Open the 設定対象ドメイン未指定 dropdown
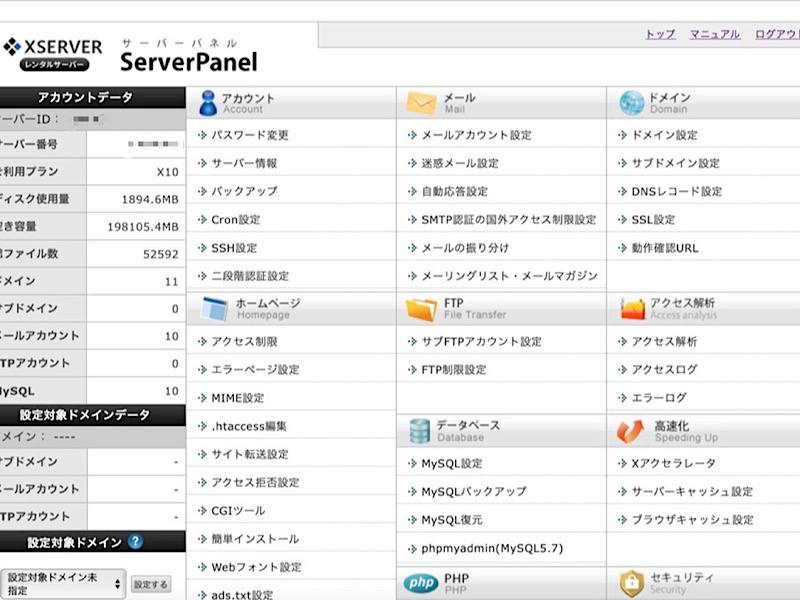800x600 pixels. [x=63, y=584]
